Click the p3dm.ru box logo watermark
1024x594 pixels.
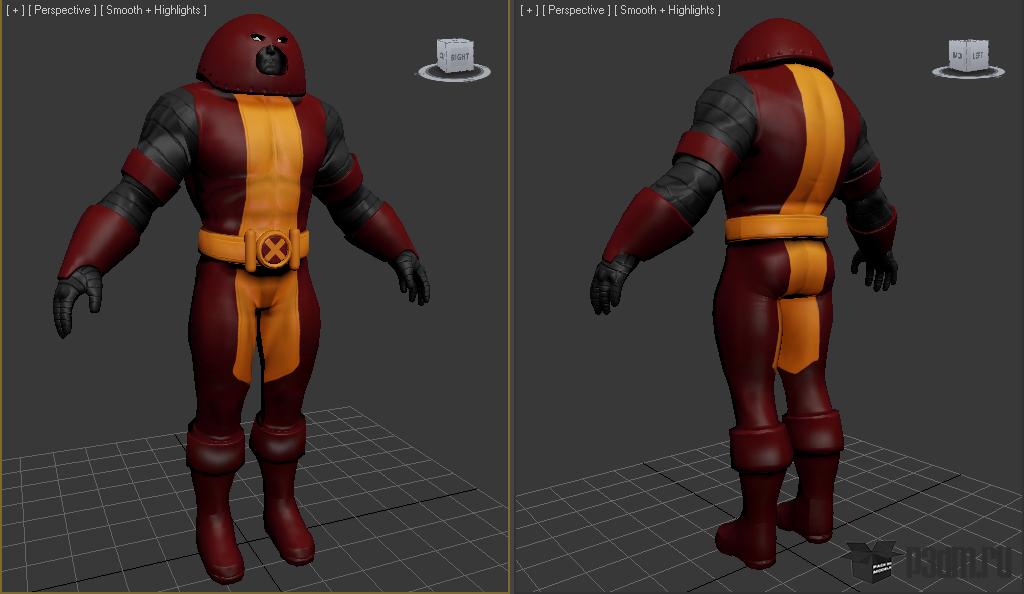pyautogui.click(x=874, y=561)
